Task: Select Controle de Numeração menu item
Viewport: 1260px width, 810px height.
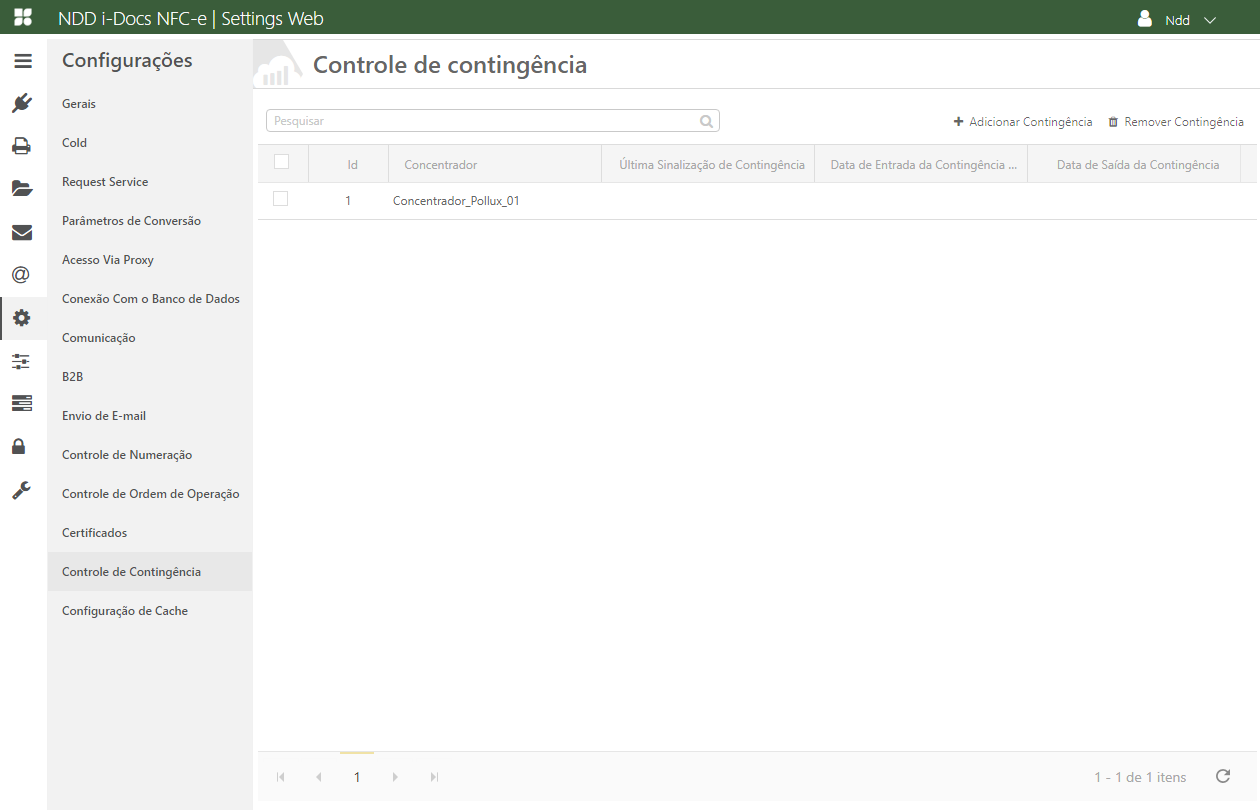Action: tap(127, 455)
